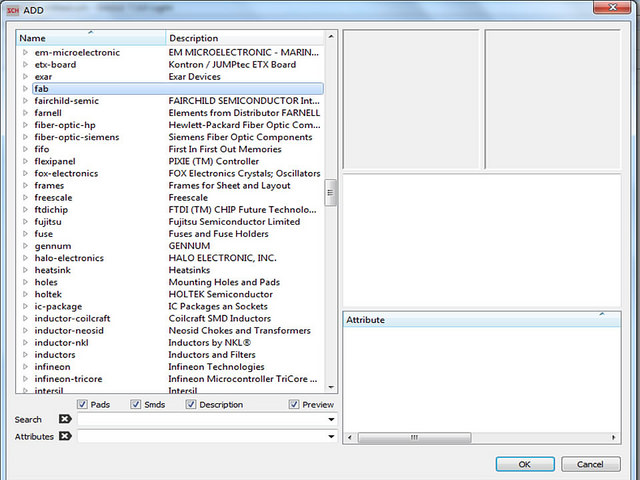The image size is (640, 480).
Task: Click the 'Exar Devices' description
Action: 194,76
